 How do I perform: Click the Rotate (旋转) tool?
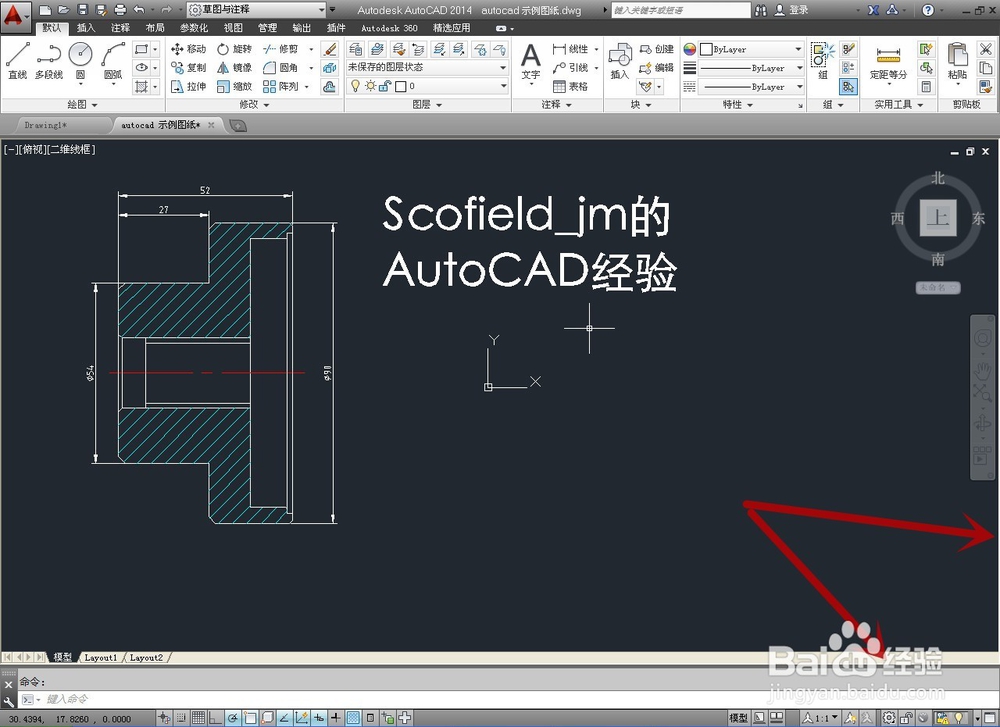234,48
